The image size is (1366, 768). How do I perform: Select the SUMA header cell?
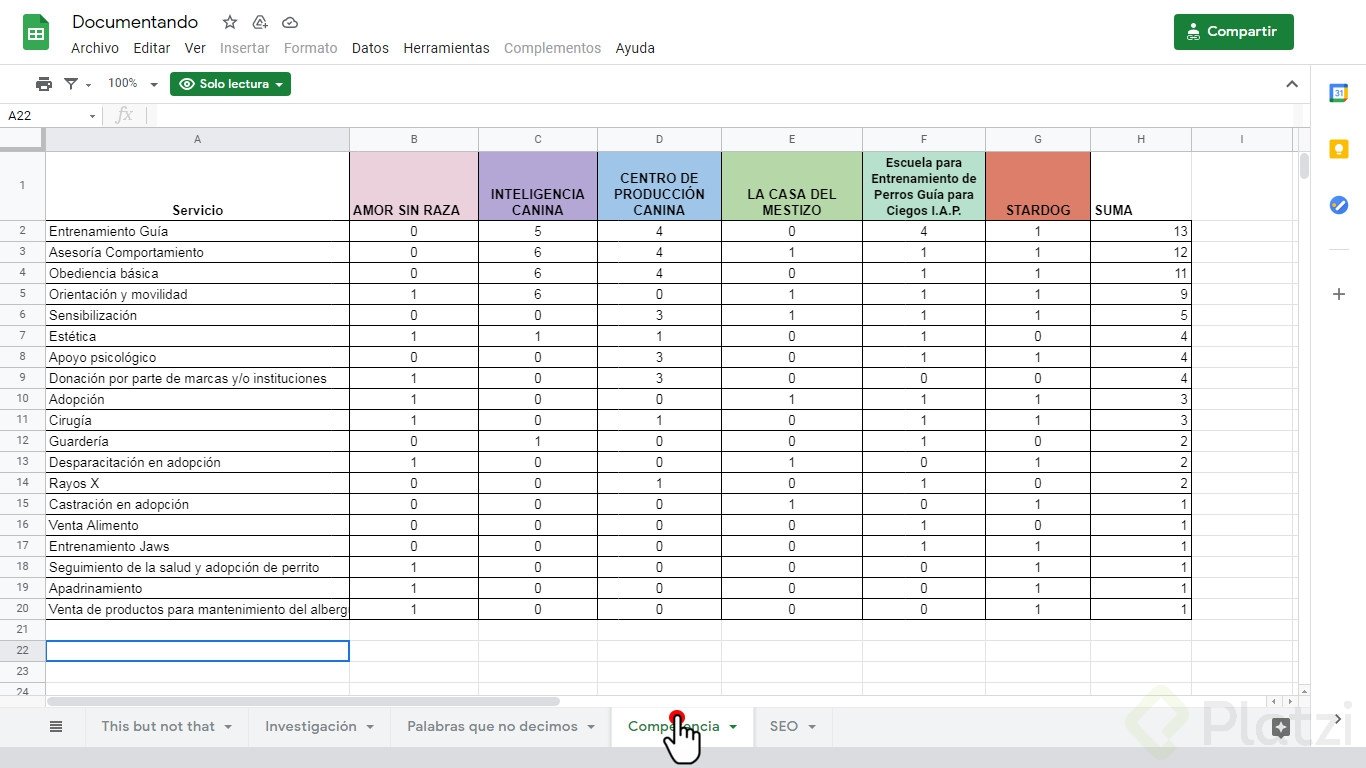click(1141, 186)
